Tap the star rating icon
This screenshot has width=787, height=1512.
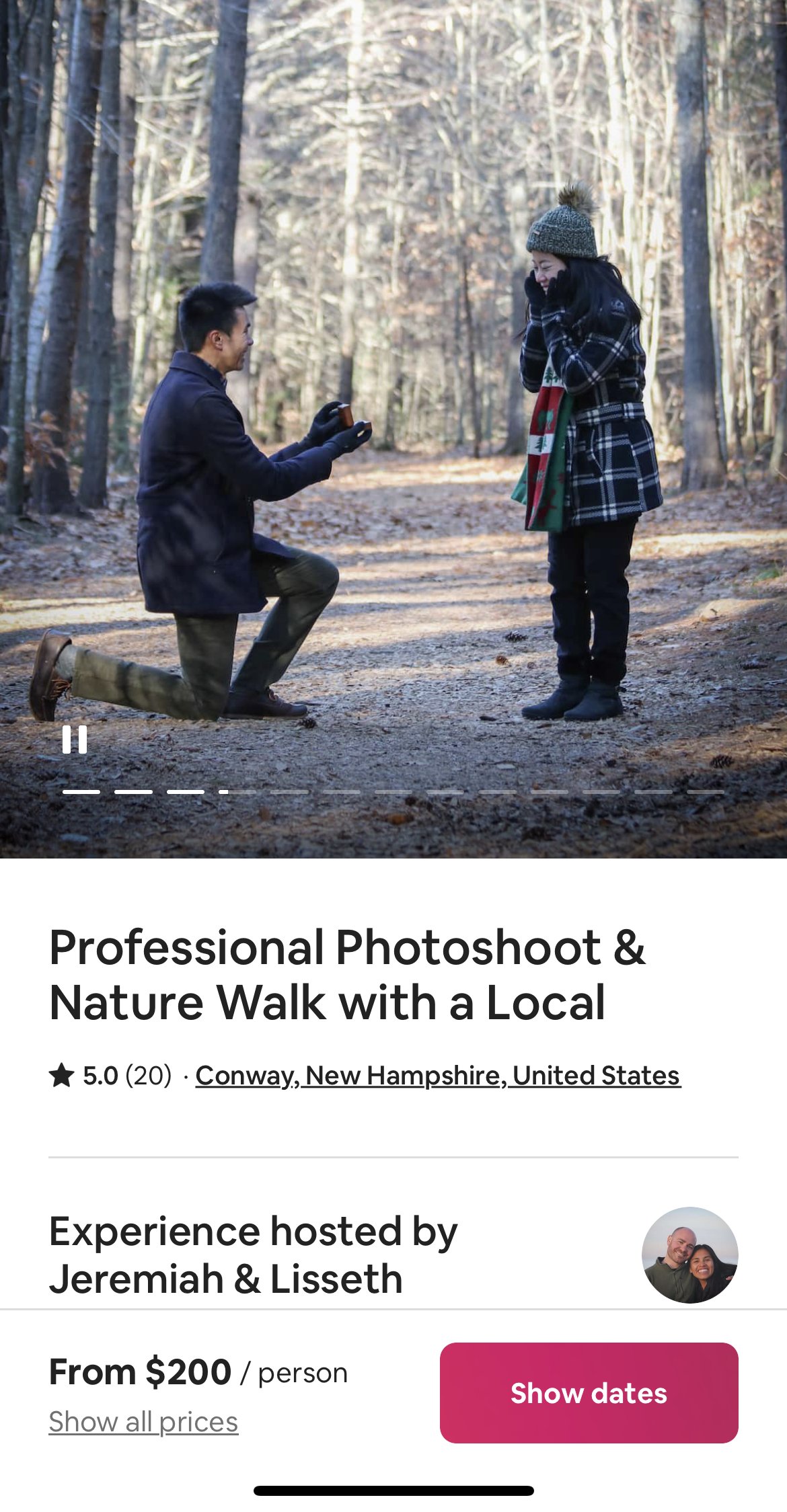pyautogui.click(x=61, y=1075)
